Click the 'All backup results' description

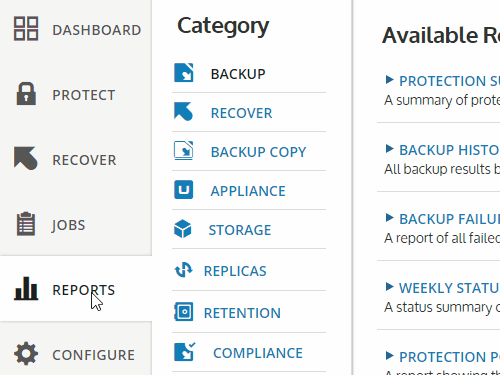click(442, 169)
